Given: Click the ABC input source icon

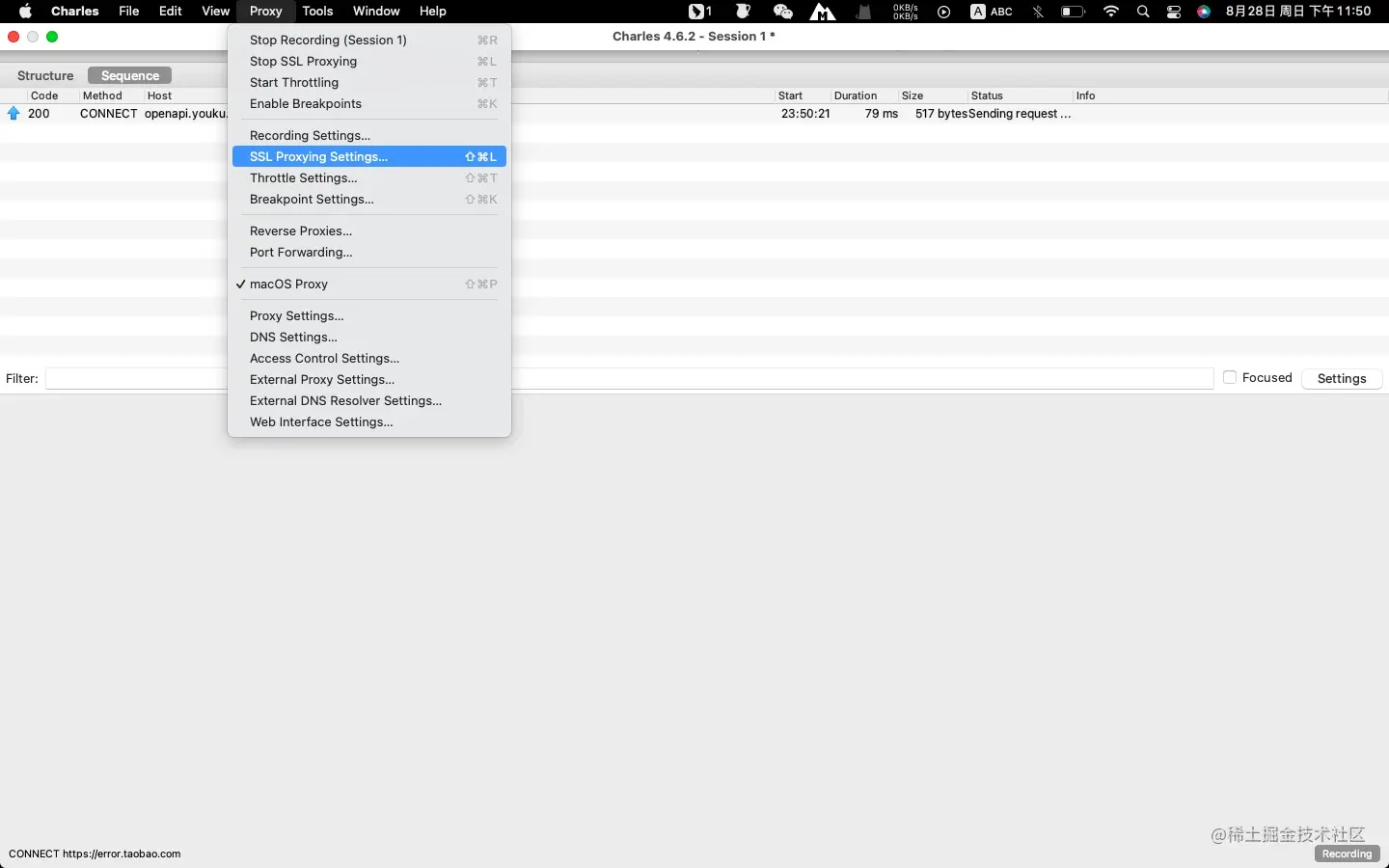Looking at the screenshot, I should pyautogui.click(x=992, y=12).
